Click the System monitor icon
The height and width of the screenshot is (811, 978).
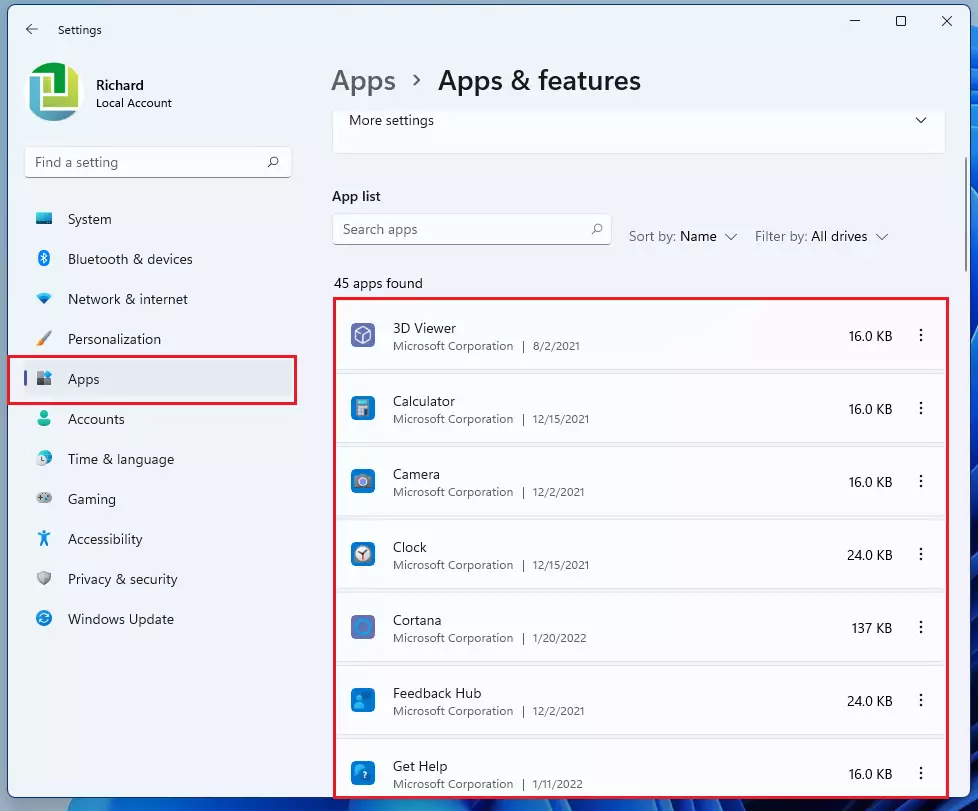click(x=44, y=218)
